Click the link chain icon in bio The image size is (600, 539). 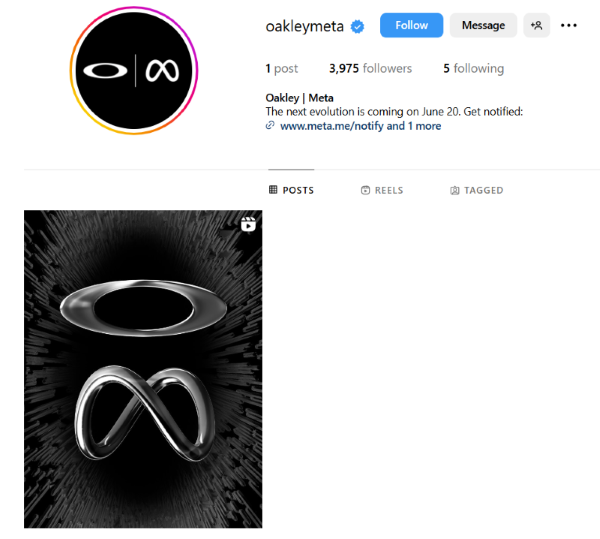pos(270,125)
